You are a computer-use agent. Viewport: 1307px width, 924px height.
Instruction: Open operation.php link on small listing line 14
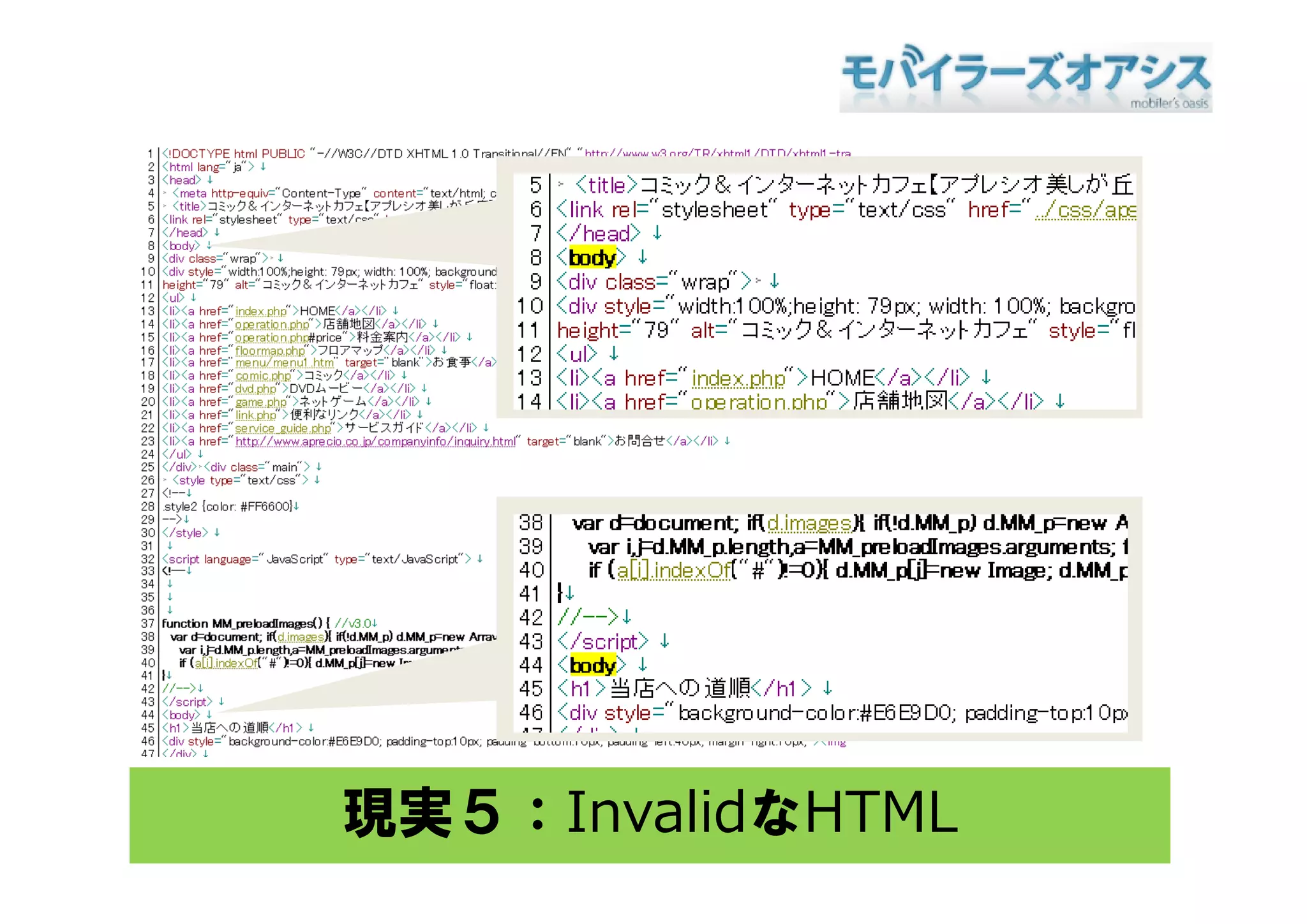click(272, 324)
